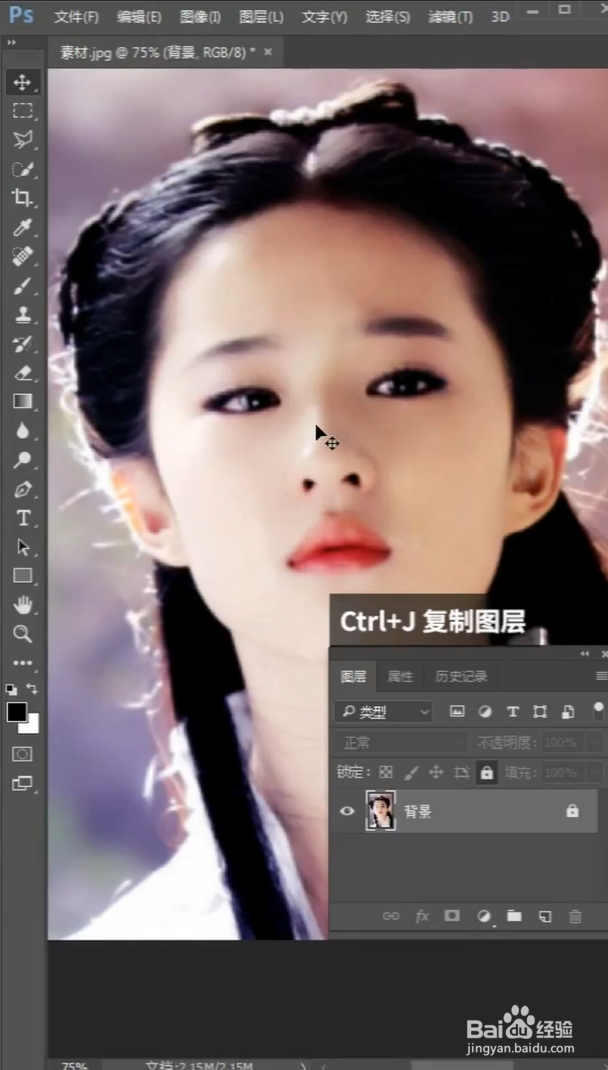This screenshot has width=608, height=1070.
Task: Change screen mode from toolbar
Action: point(23,783)
